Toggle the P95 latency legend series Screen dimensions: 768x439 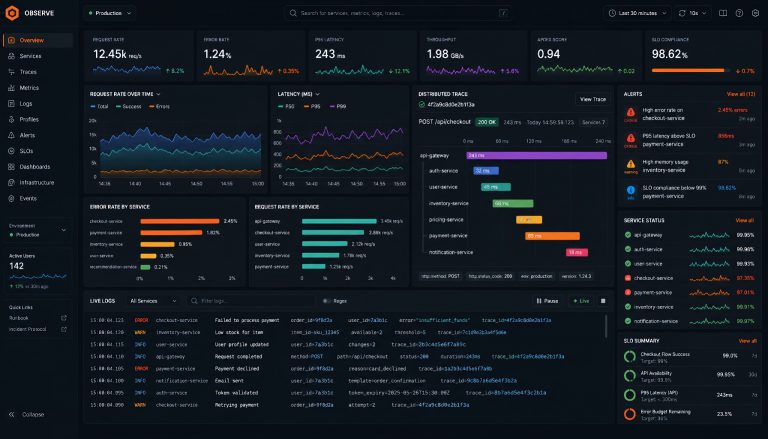coord(312,106)
